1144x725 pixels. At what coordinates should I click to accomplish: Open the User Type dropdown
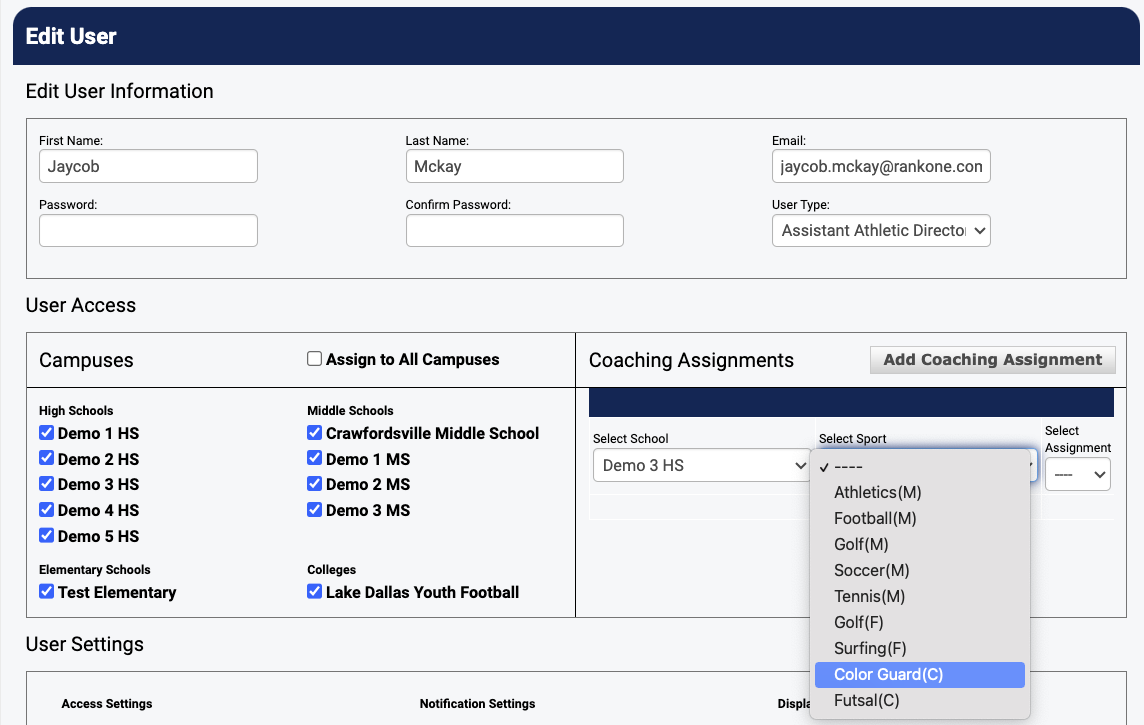click(x=881, y=230)
